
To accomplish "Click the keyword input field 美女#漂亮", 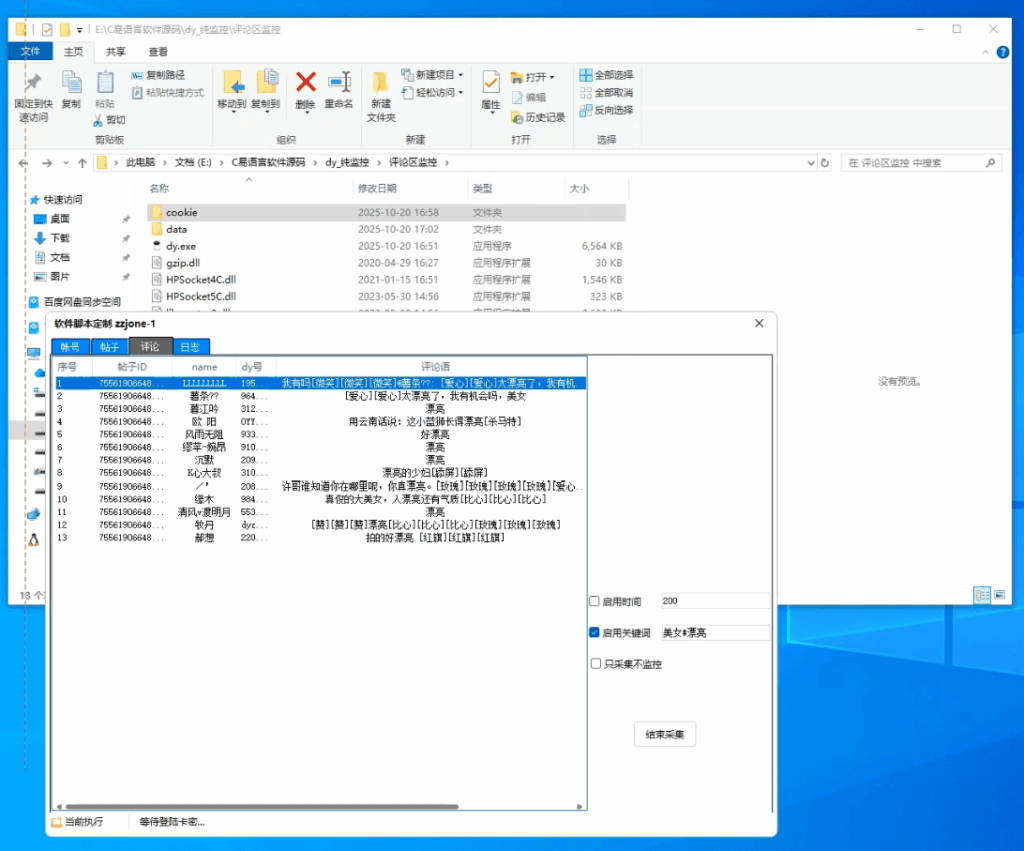I will point(714,633).
